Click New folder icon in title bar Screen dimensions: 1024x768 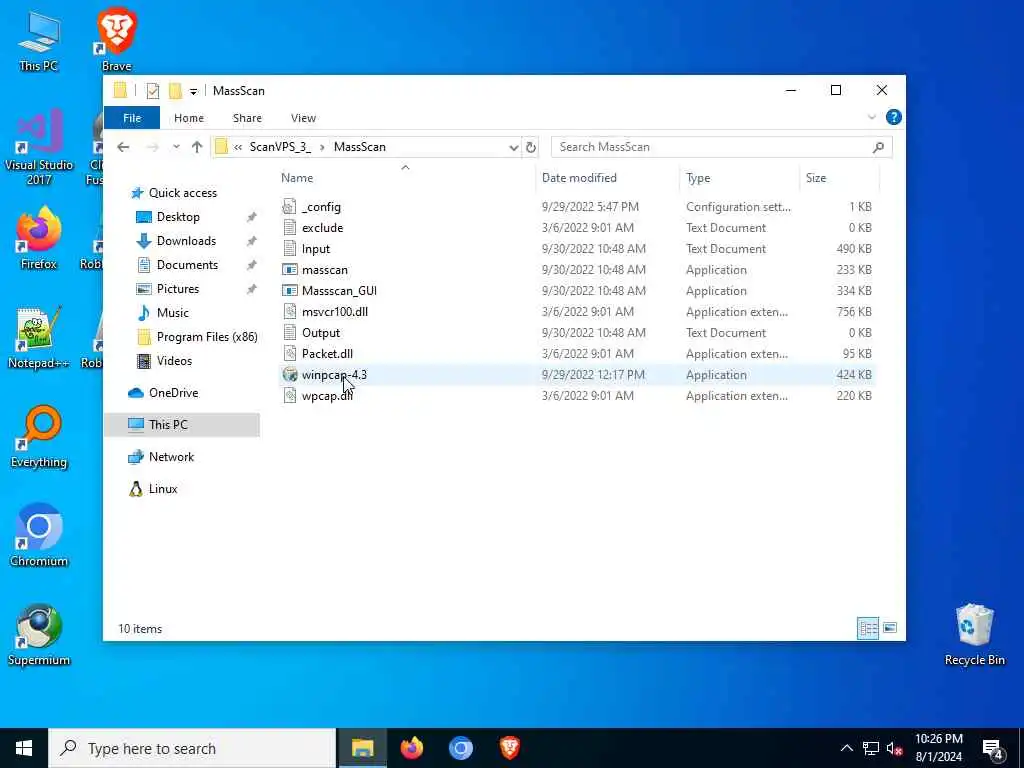click(175, 91)
